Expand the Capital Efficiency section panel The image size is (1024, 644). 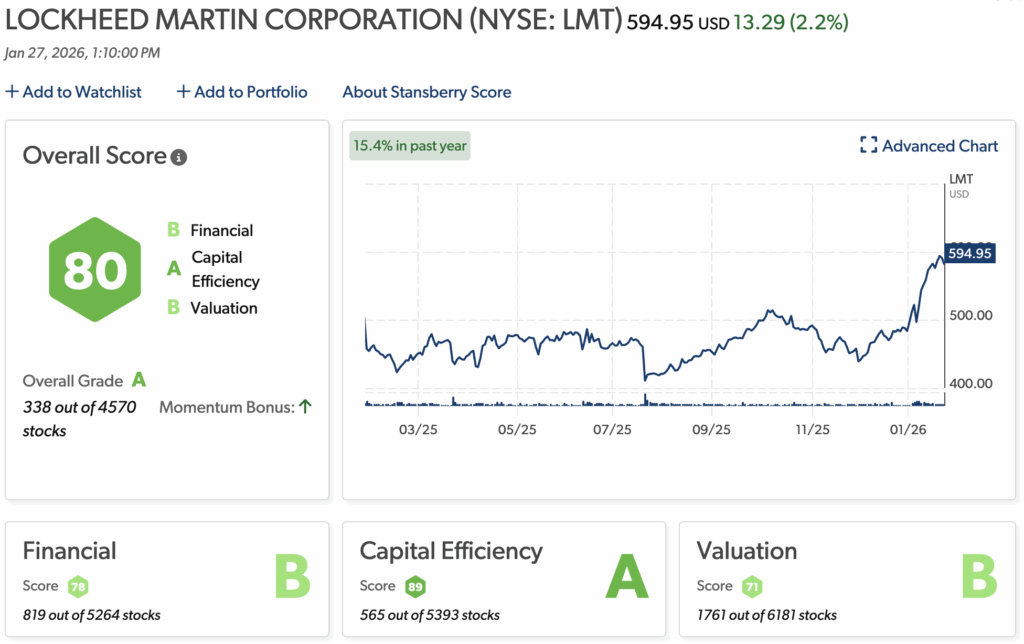(504, 580)
